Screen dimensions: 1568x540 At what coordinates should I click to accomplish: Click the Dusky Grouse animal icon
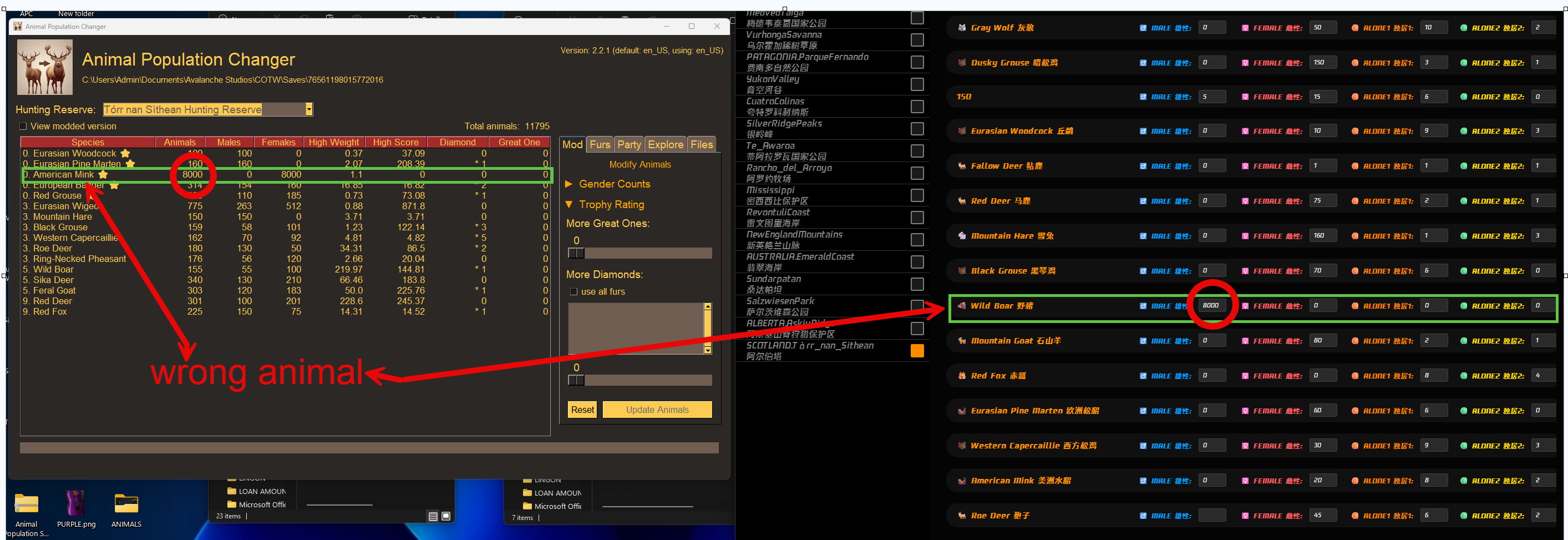click(x=962, y=62)
